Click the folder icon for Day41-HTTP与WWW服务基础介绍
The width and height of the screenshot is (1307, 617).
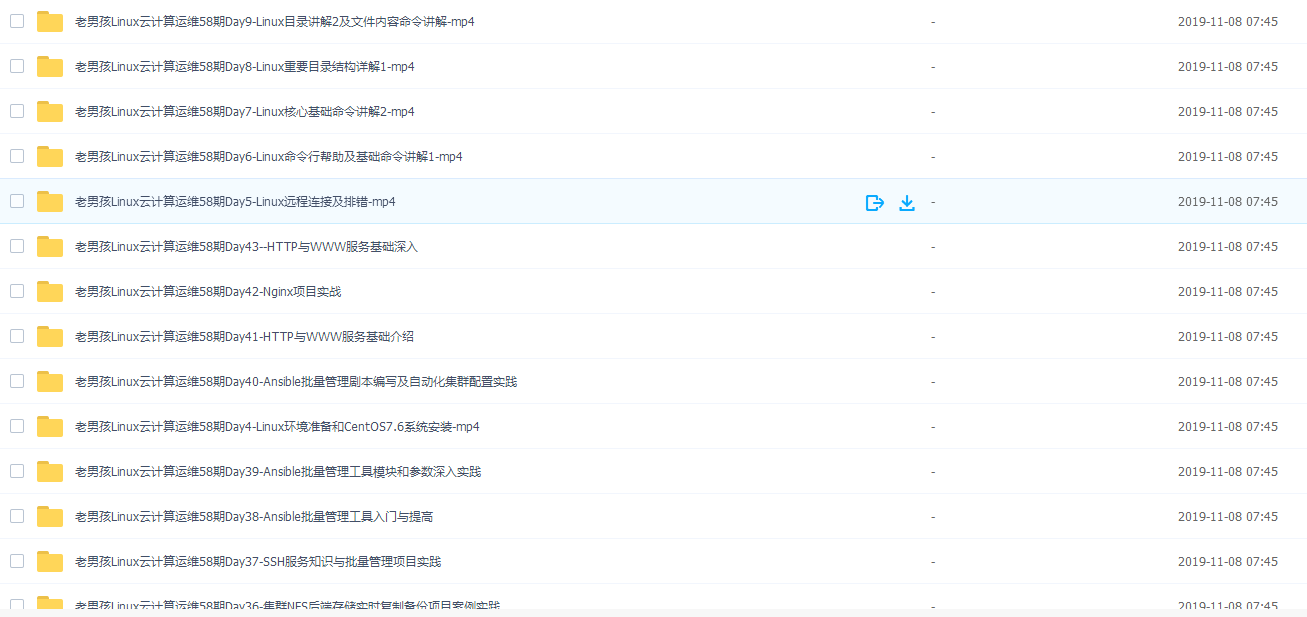point(50,336)
